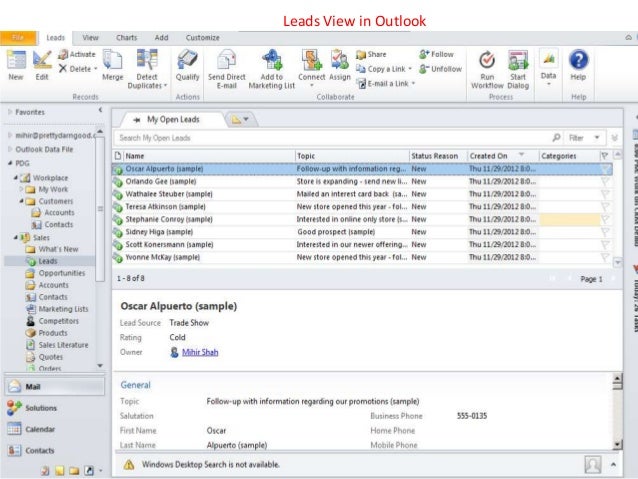Sort by Topic column header
The image size is (638, 479).
(352, 156)
